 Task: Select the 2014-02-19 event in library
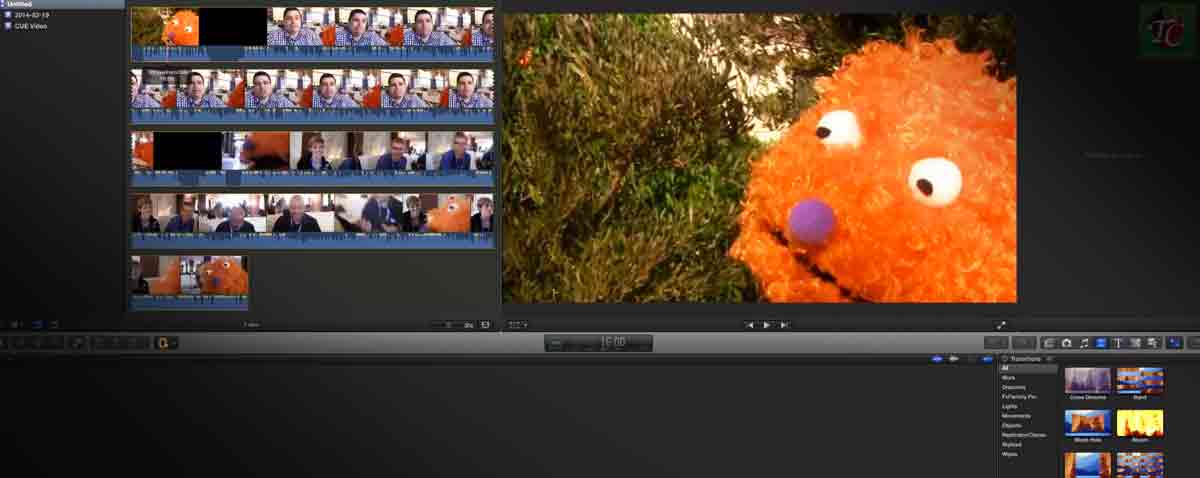point(31,15)
